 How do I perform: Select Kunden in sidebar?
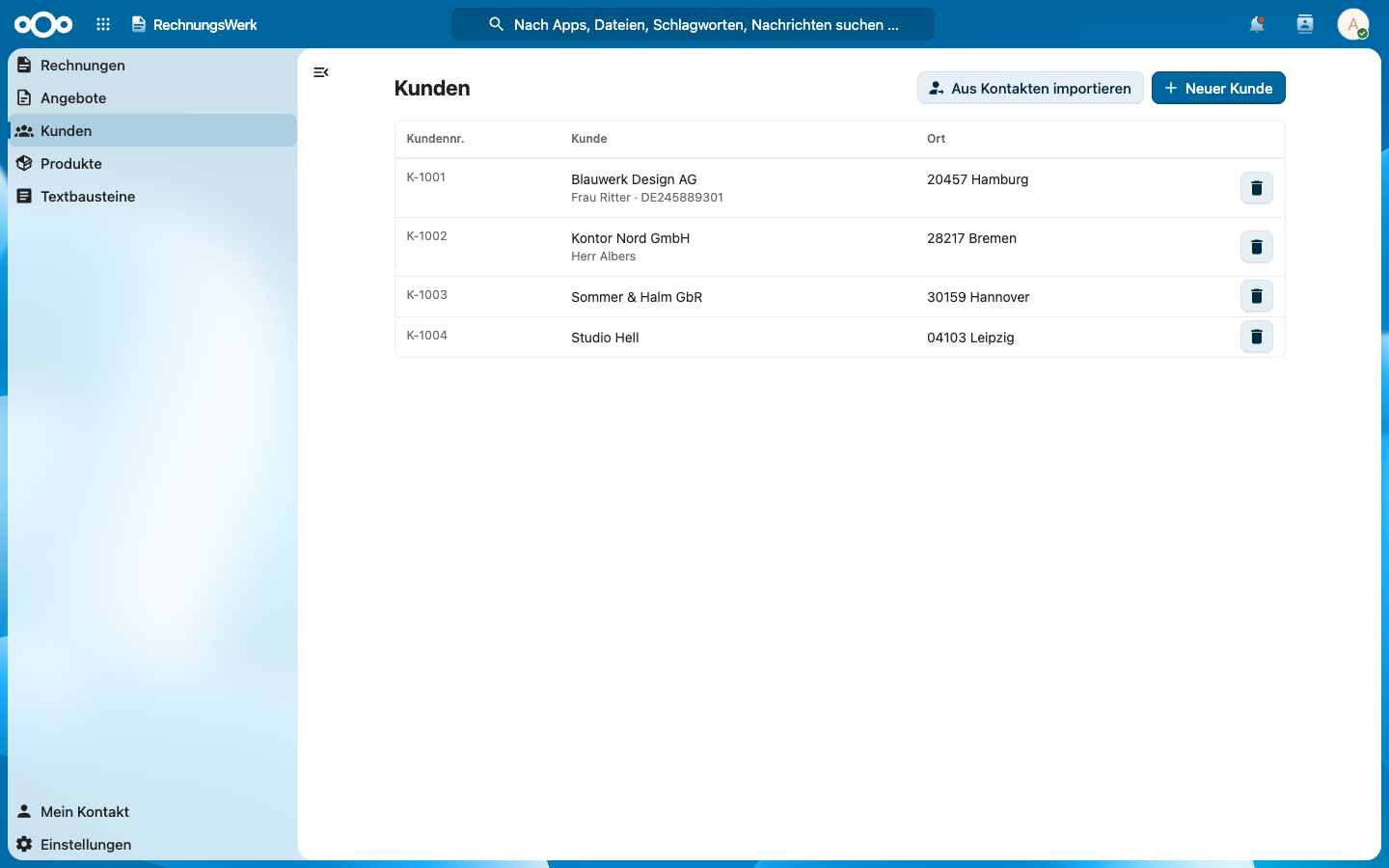point(152,130)
